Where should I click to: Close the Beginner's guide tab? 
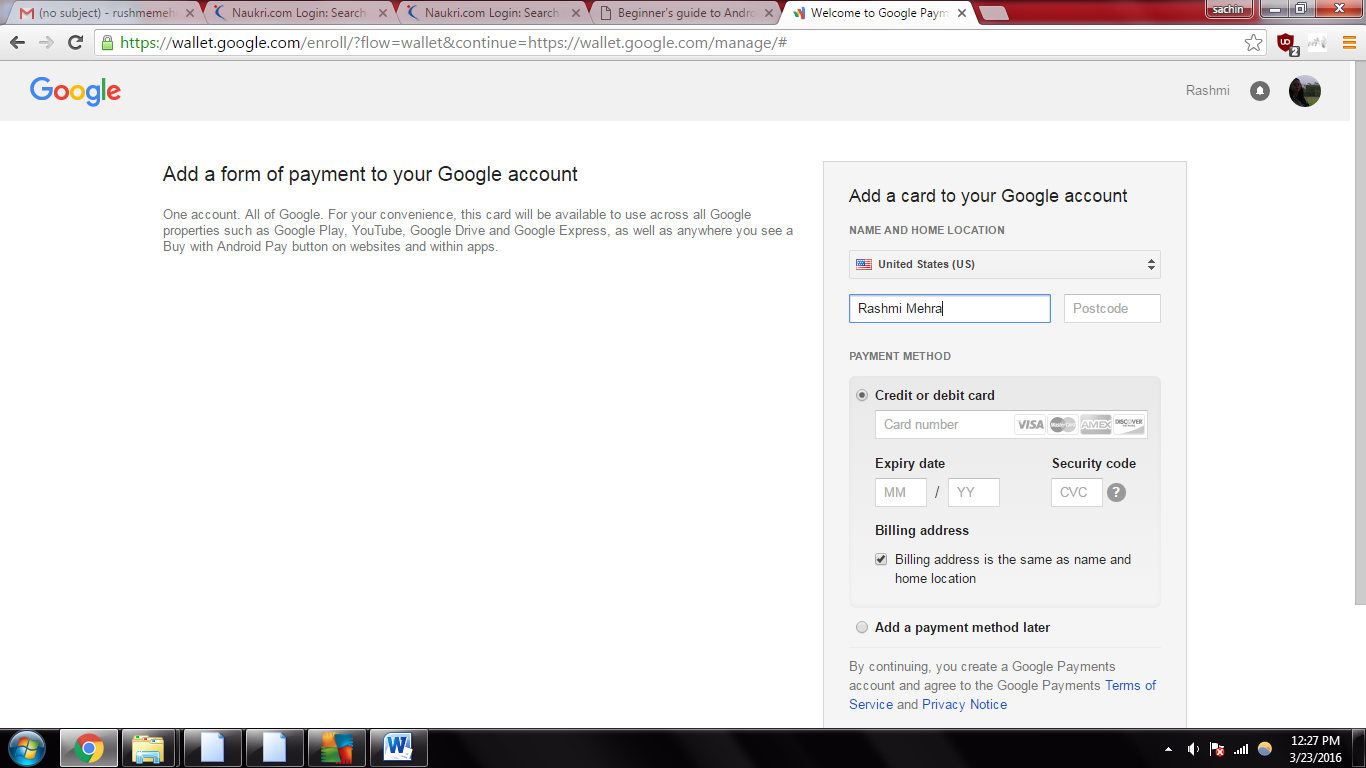pyautogui.click(x=768, y=13)
